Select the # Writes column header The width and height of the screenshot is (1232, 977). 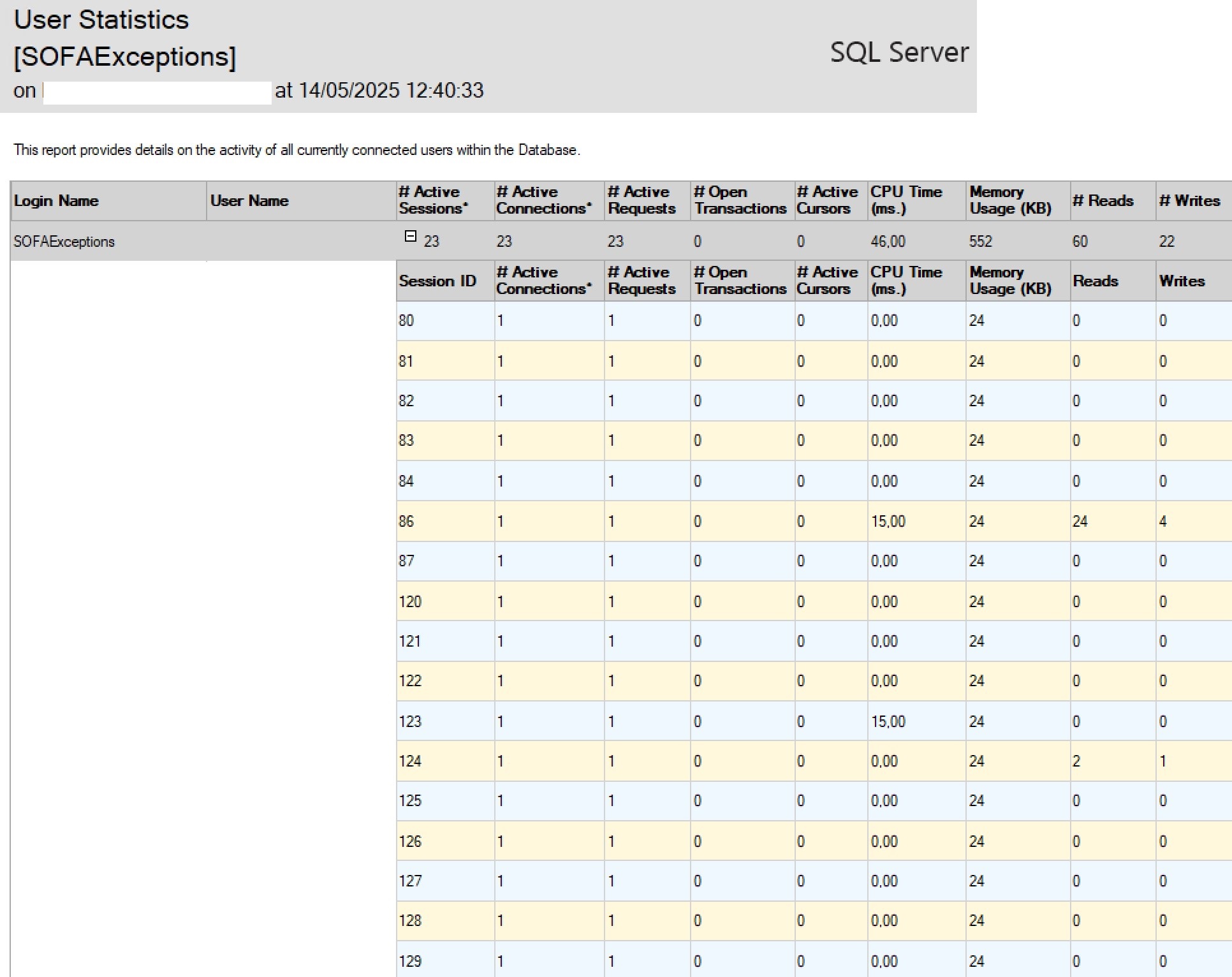pos(1189,201)
